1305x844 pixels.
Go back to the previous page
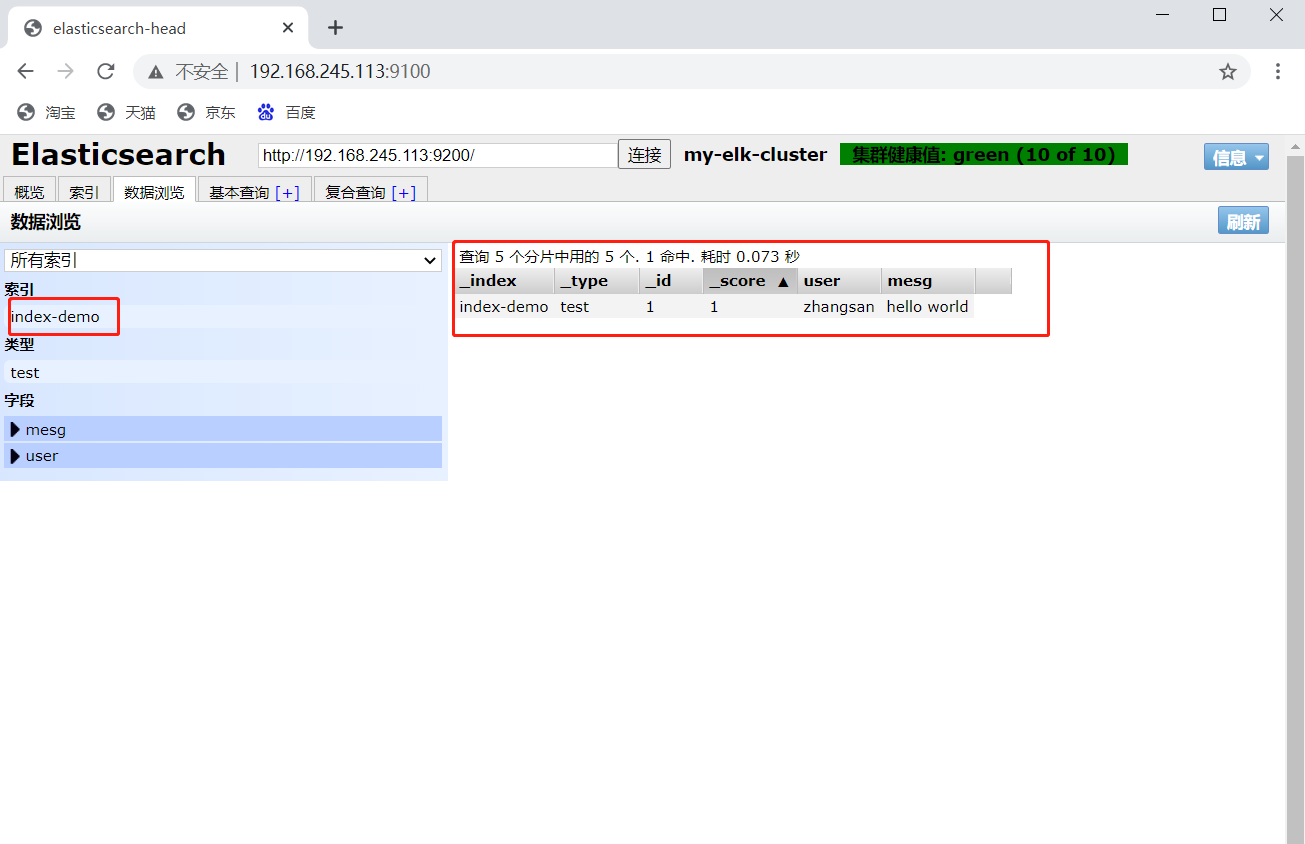26,71
